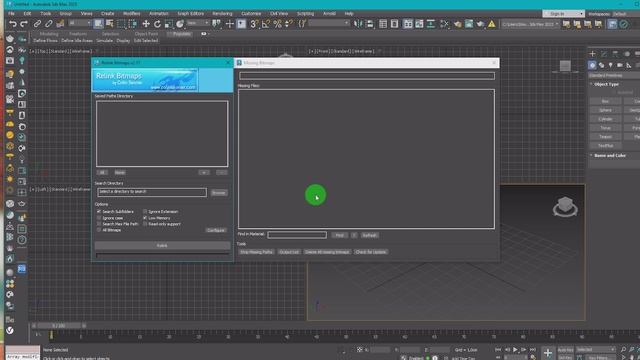This screenshot has height=360, width=640.
Task: Click the Align tool icon
Action: pos(369,24)
